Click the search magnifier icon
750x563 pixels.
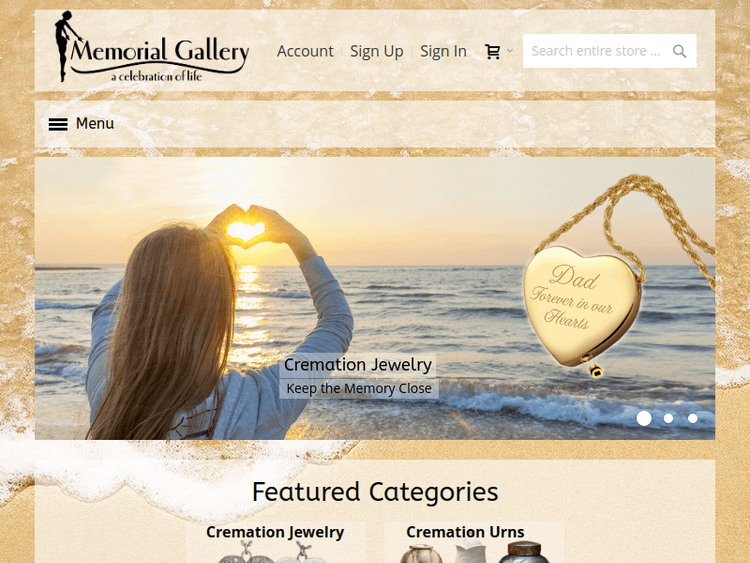pos(679,51)
